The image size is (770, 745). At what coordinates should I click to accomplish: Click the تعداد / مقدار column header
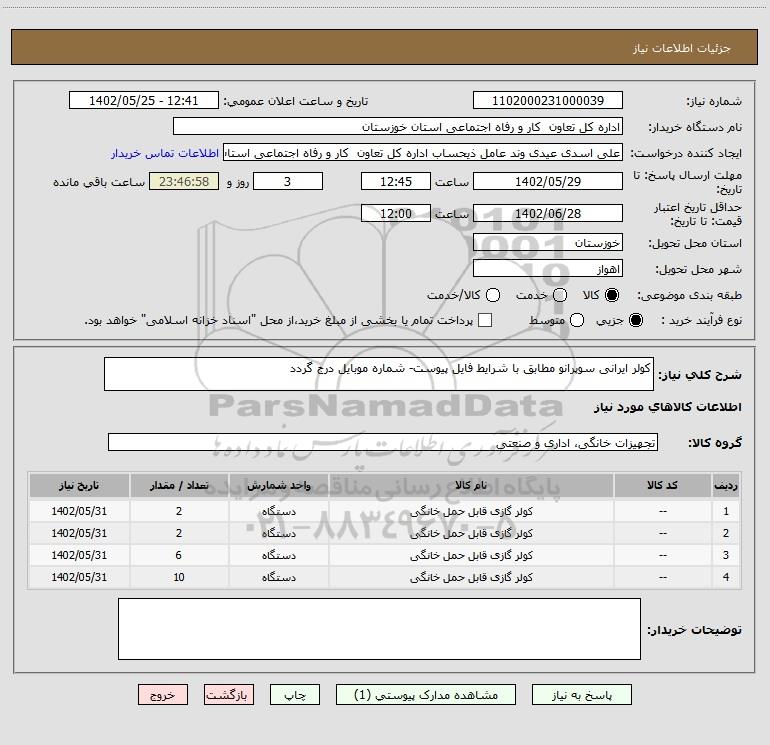[179, 486]
